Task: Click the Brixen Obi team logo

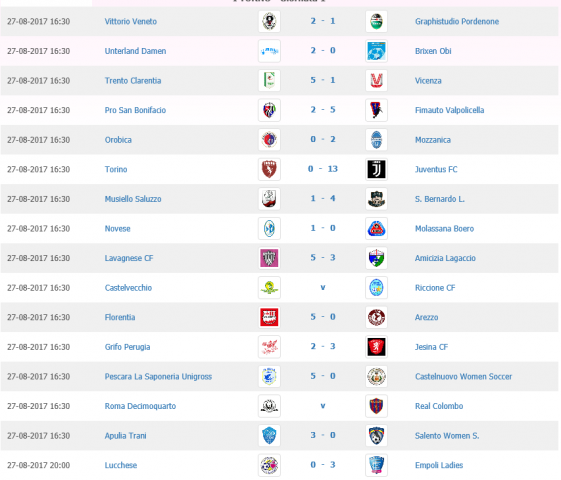Action: pos(376,51)
